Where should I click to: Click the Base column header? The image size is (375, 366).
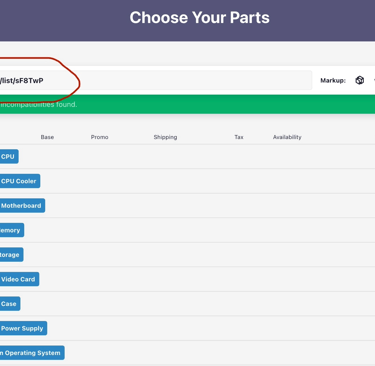(x=47, y=137)
